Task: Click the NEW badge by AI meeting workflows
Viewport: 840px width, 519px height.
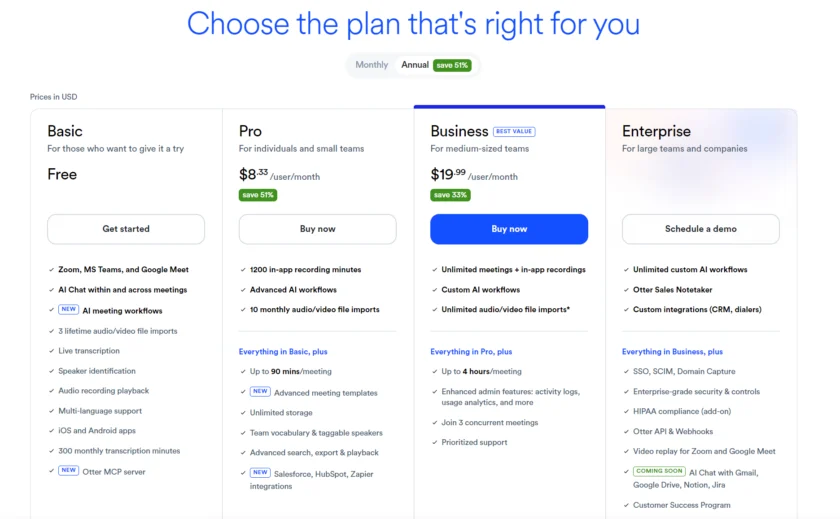Action: click(68, 310)
